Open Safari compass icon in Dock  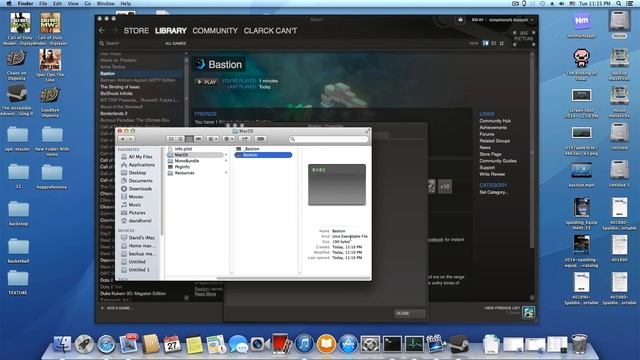pos(106,344)
